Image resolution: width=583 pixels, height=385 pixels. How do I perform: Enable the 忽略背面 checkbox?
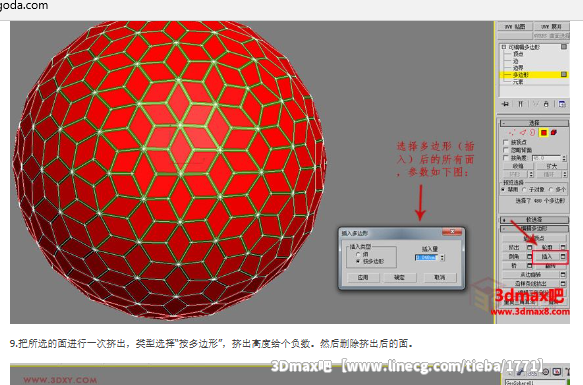505,150
